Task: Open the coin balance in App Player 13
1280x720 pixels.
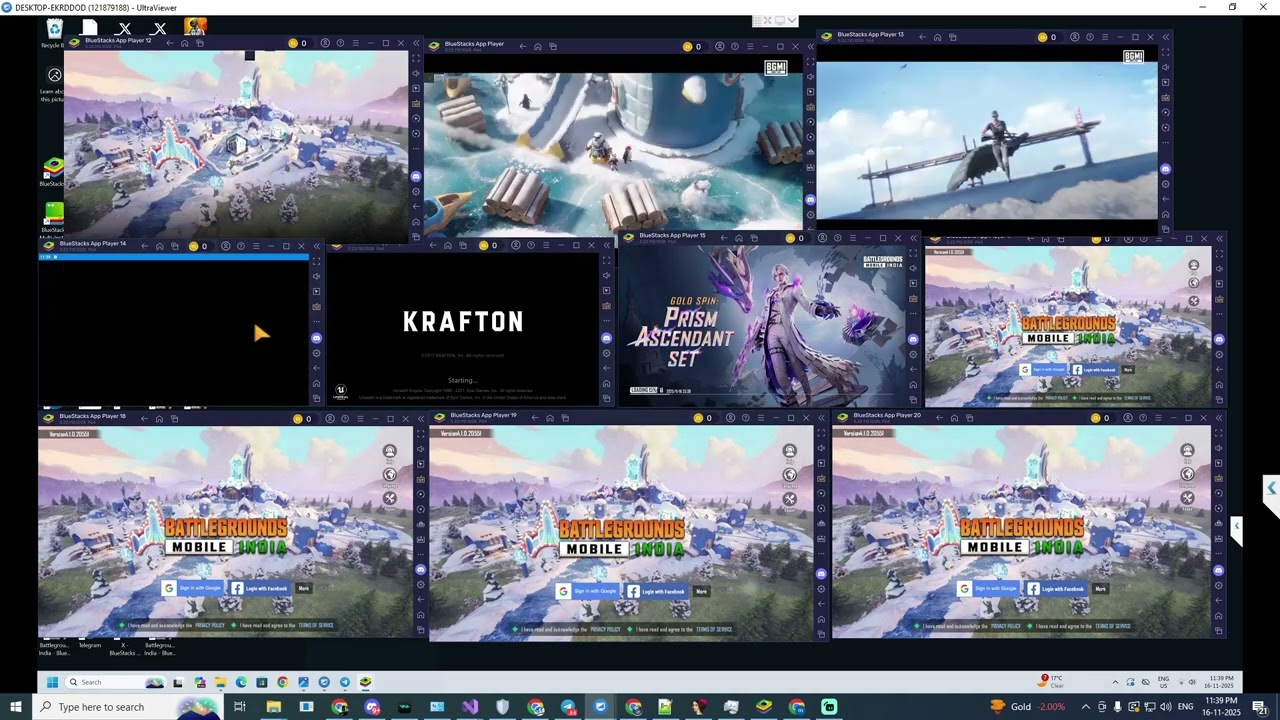Action: tap(1047, 37)
